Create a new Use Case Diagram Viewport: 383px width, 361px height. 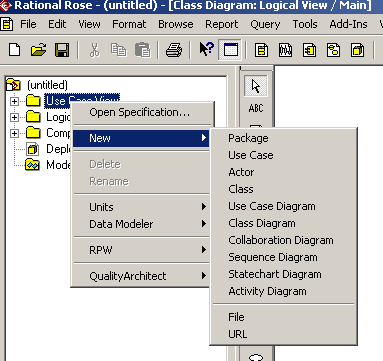coord(283,206)
